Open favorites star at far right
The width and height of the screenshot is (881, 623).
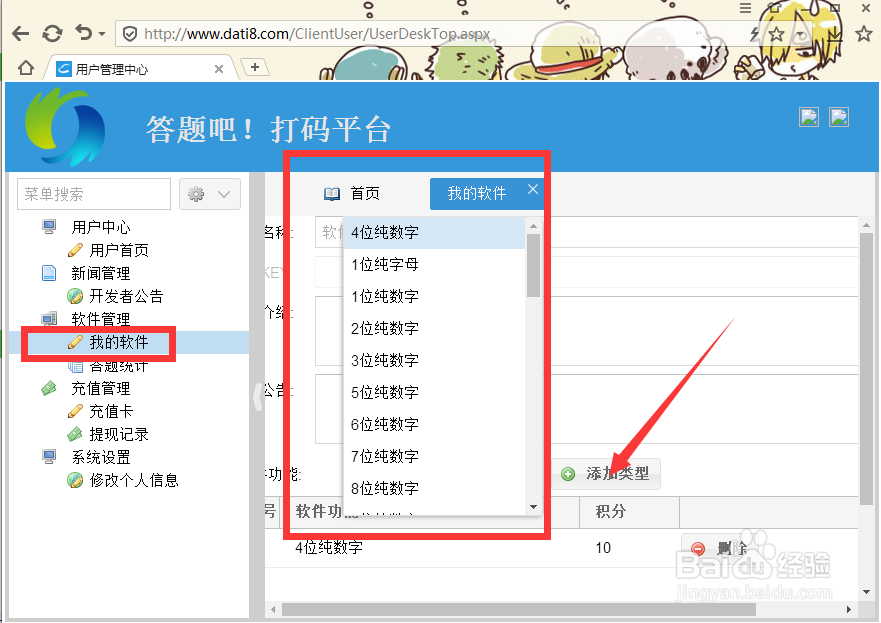[x=864, y=34]
